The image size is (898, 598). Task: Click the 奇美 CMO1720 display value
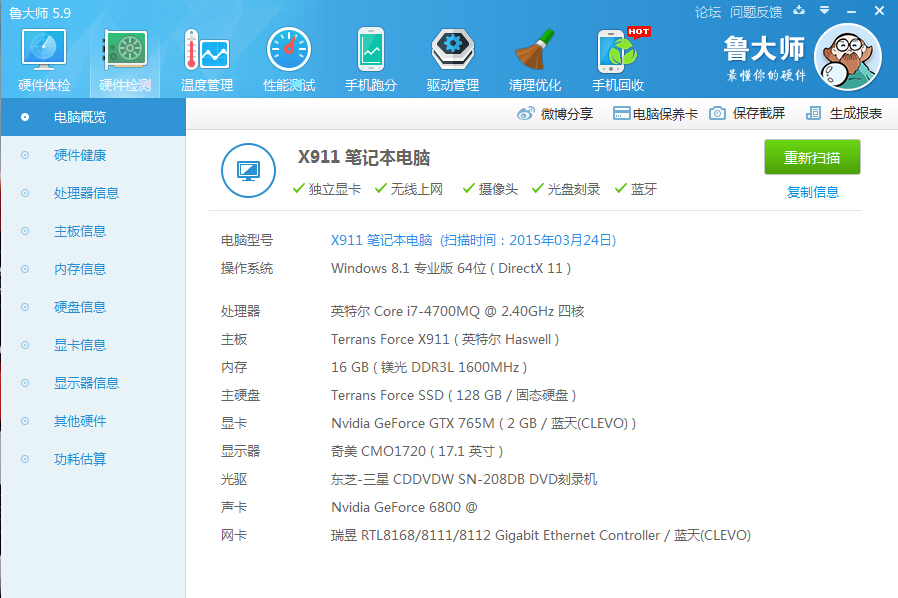tap(417, 451)
